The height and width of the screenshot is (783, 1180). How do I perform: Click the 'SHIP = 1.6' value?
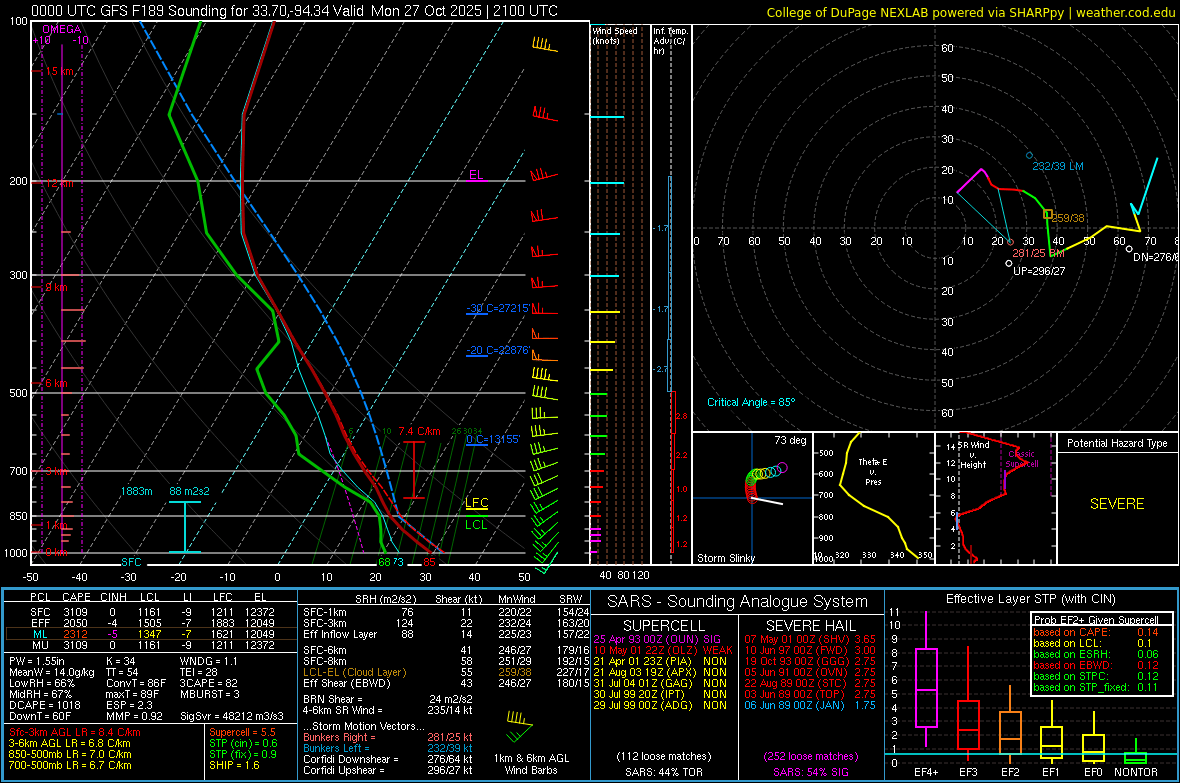click(x=234, y=765)
